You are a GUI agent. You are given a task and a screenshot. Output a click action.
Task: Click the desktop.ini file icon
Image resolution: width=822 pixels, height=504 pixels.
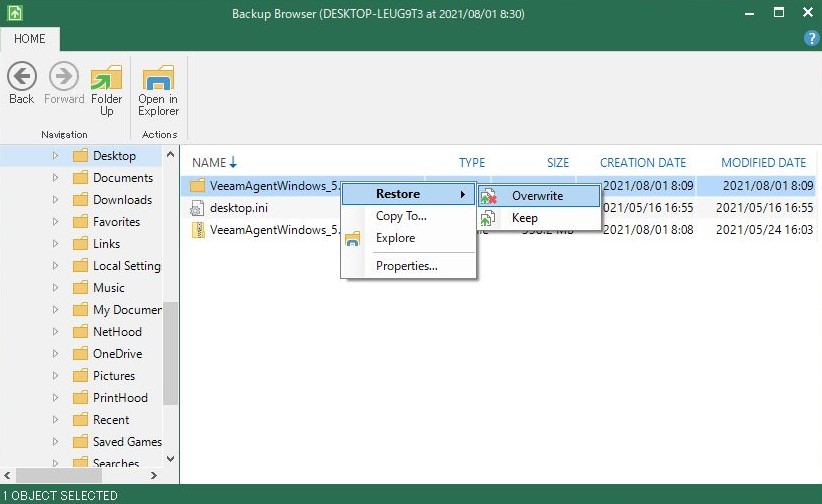click(x=197, y=208)
